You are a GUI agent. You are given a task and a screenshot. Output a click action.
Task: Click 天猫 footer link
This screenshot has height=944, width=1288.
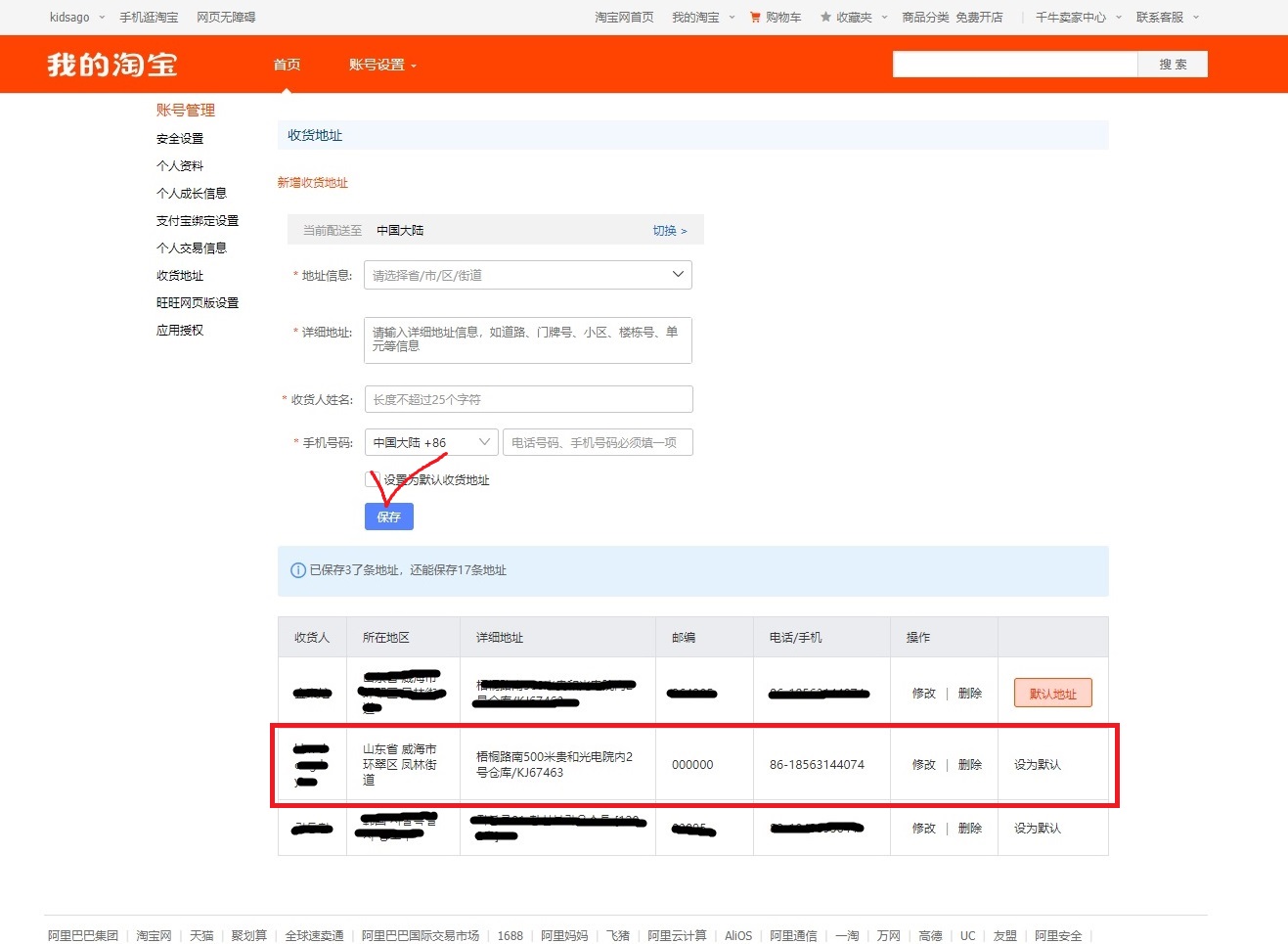[x=201, y=936]
